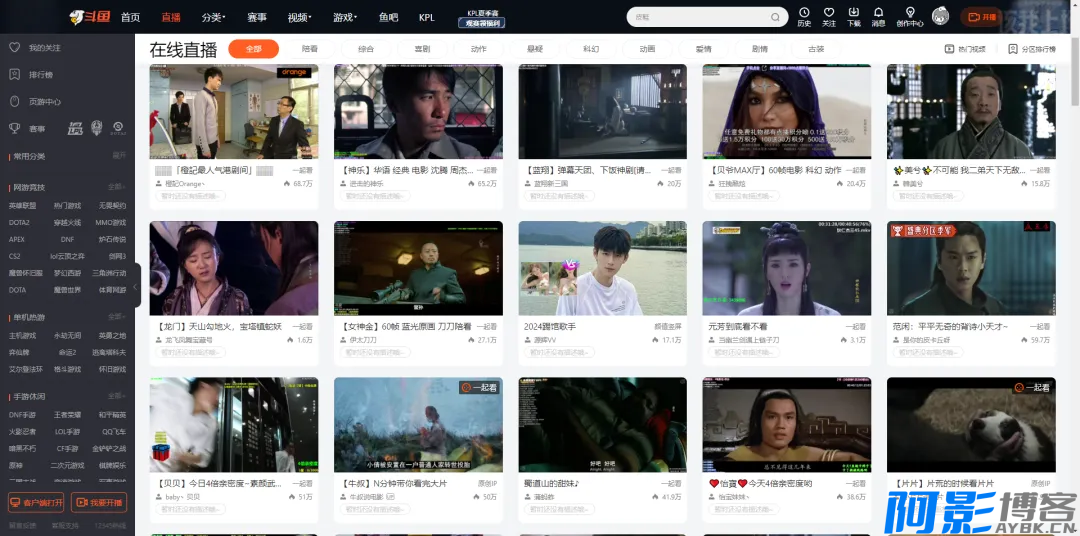Open the 赛事 trophy item in sidebar
This screenshot has height=536, width=1080.
[27, 128]
